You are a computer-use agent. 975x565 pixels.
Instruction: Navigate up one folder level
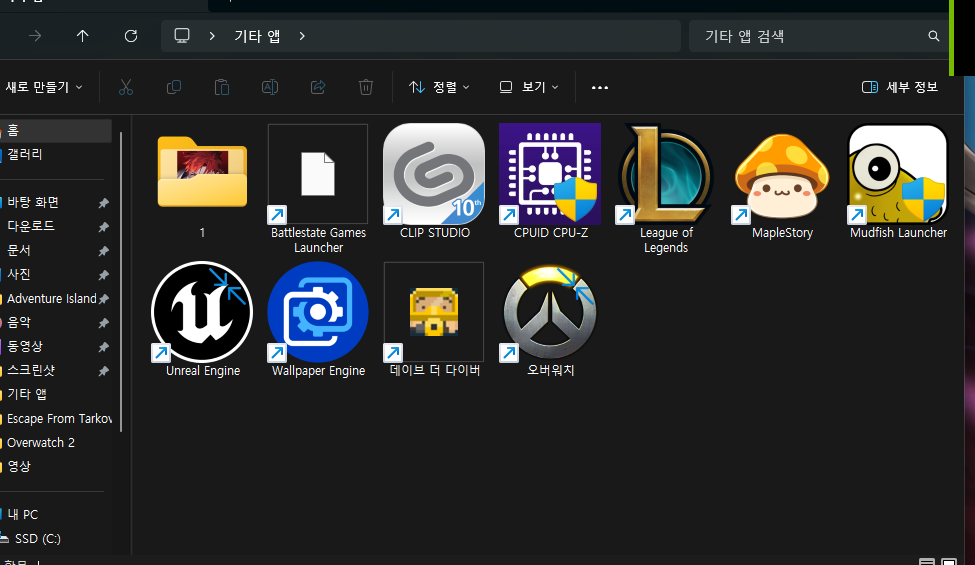click(x=83, y=36)
